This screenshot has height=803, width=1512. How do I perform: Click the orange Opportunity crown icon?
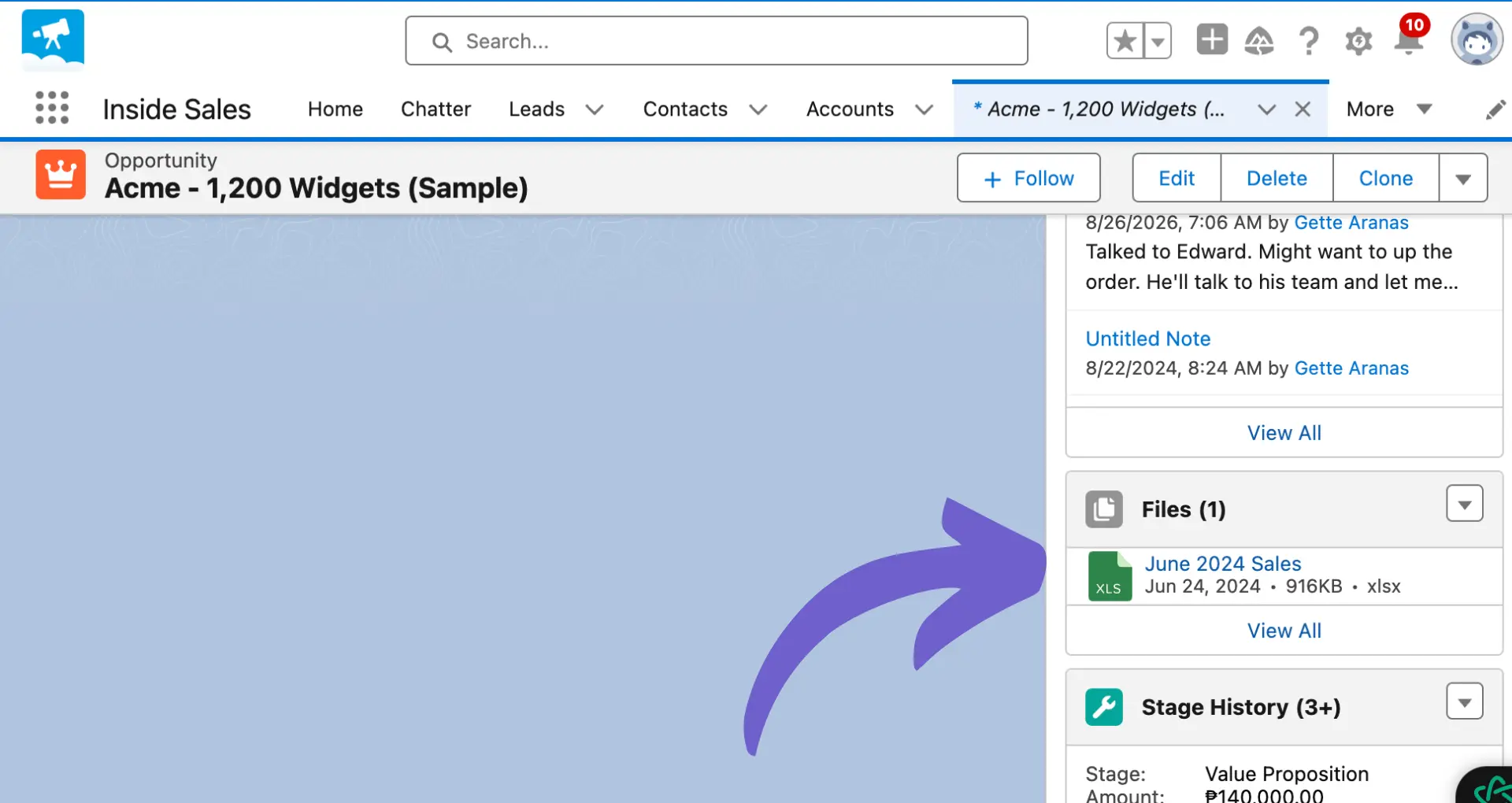pyautogui.click(x=61, y=174)
